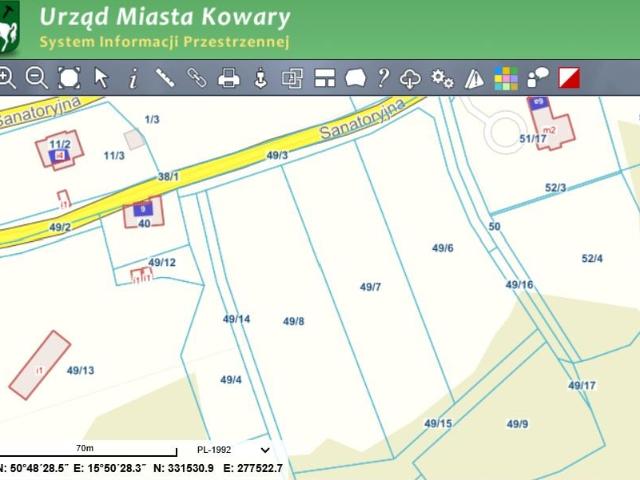Activate the full extent zoom tool
The height and width of the screenshot is (480, 640).
68,78
